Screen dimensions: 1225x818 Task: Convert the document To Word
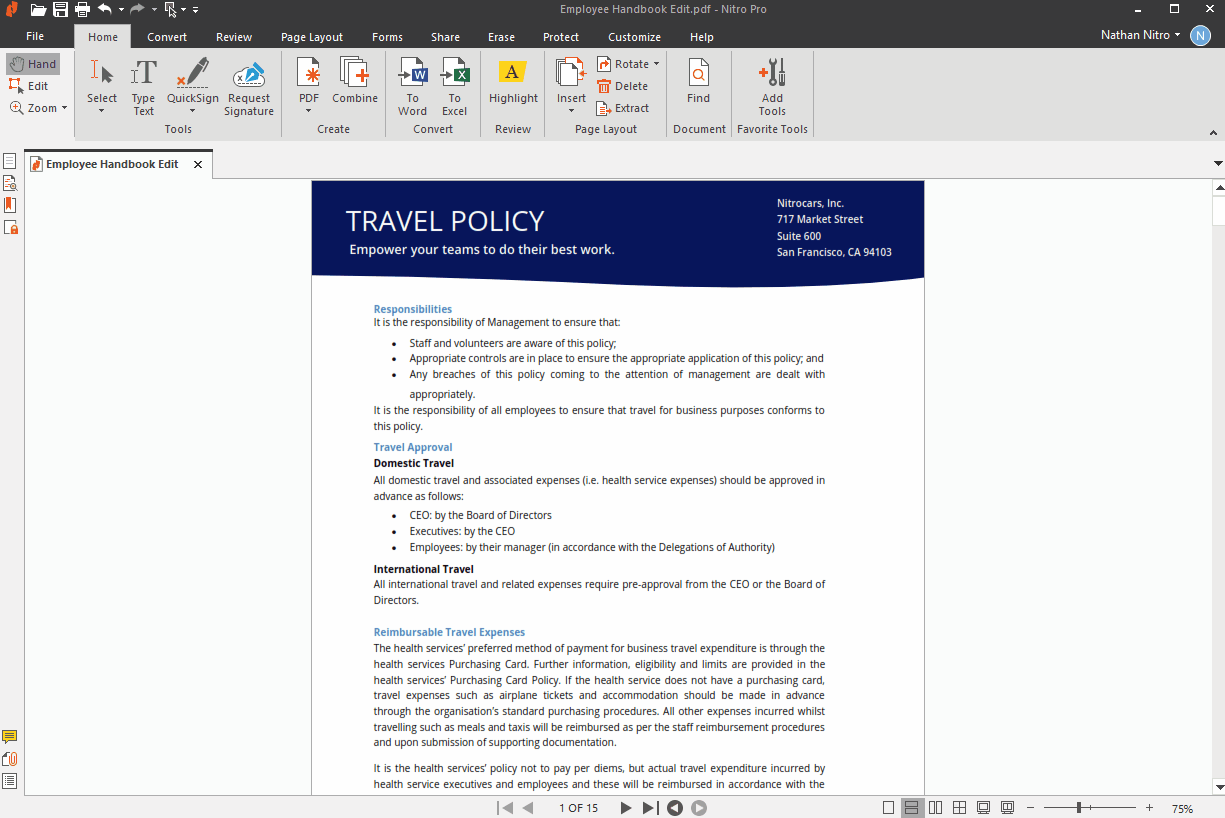pos(412,84)
